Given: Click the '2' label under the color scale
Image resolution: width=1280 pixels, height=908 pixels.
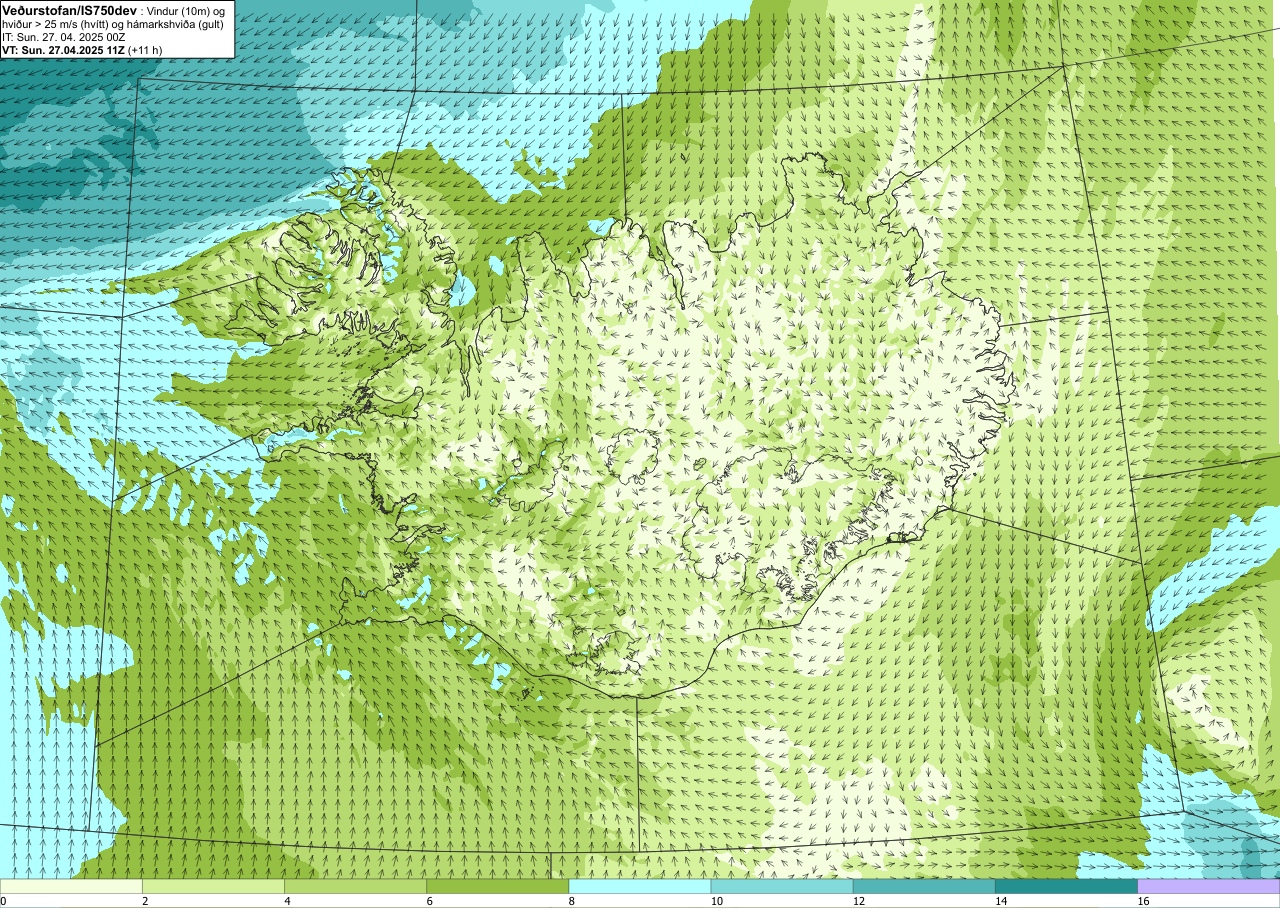Looking at the screenshot, I should [145, 901].
